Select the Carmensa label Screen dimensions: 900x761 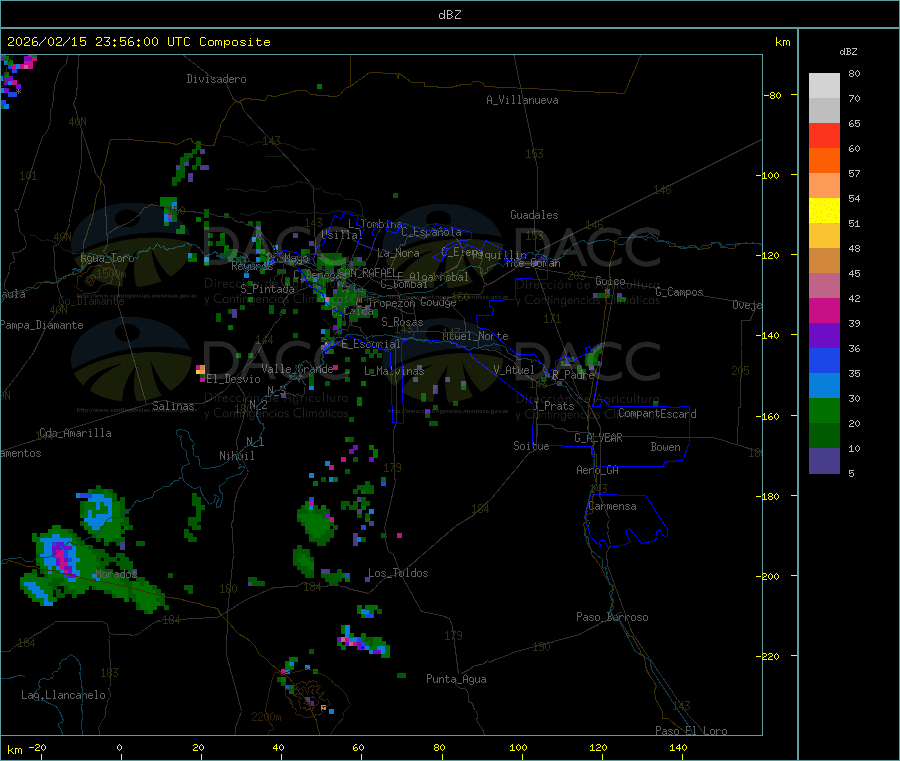pos(612,506)
